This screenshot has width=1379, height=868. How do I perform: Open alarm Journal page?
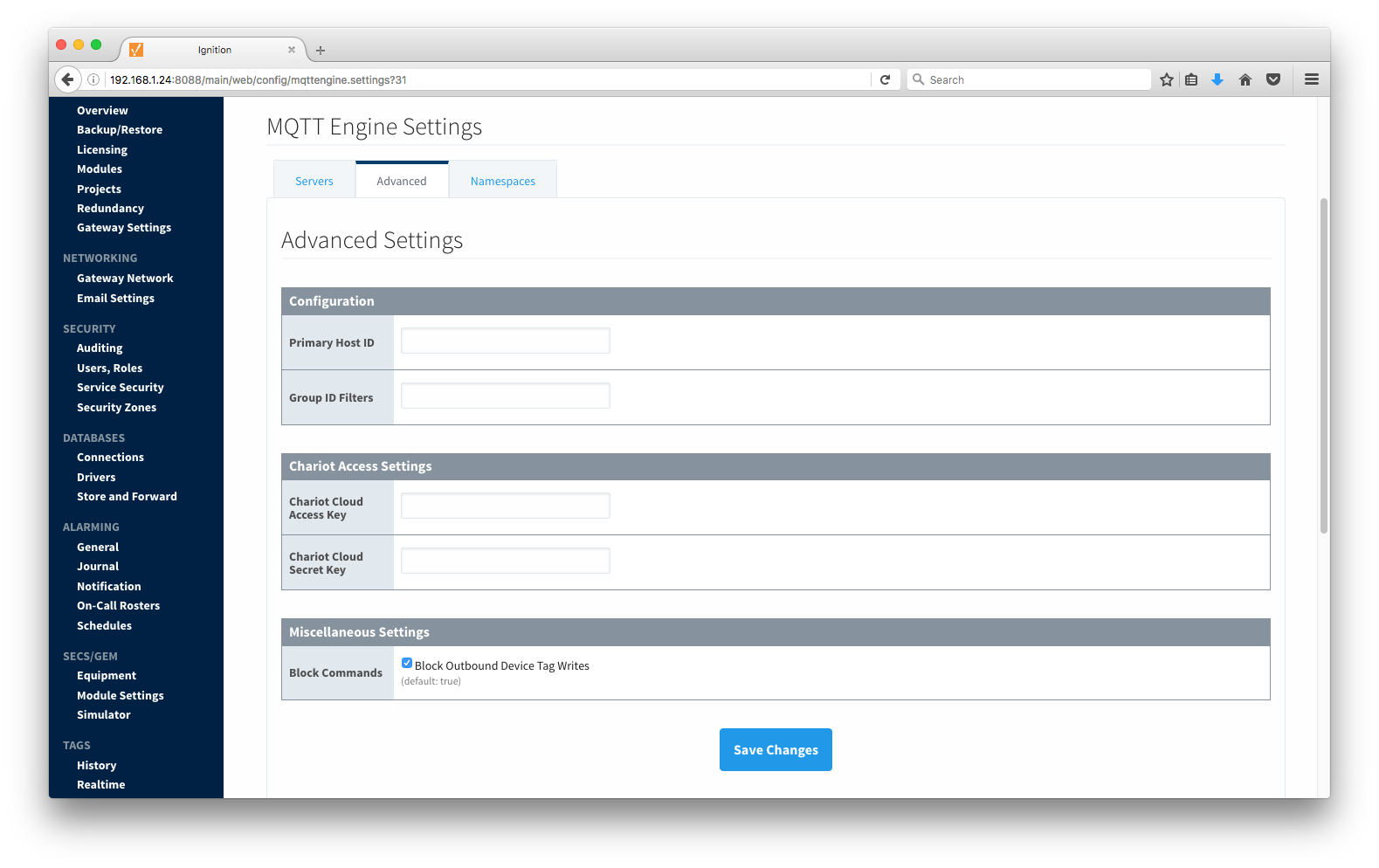[98, 567]
